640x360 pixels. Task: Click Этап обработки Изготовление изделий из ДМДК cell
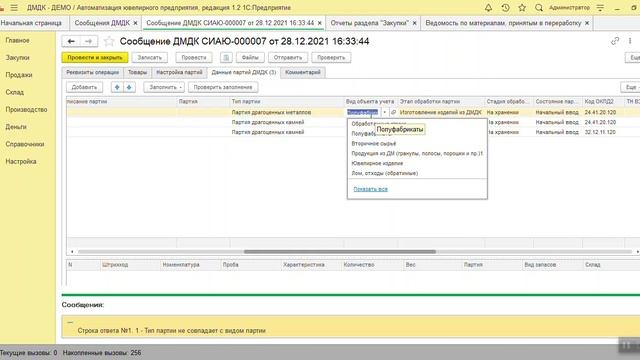(441, 112)
